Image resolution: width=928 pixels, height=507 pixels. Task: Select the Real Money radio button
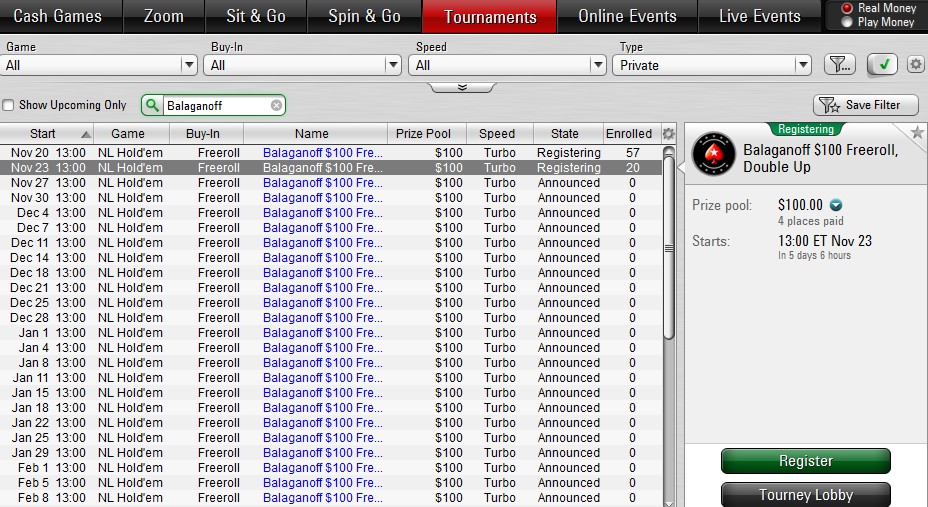coord(848,8)
